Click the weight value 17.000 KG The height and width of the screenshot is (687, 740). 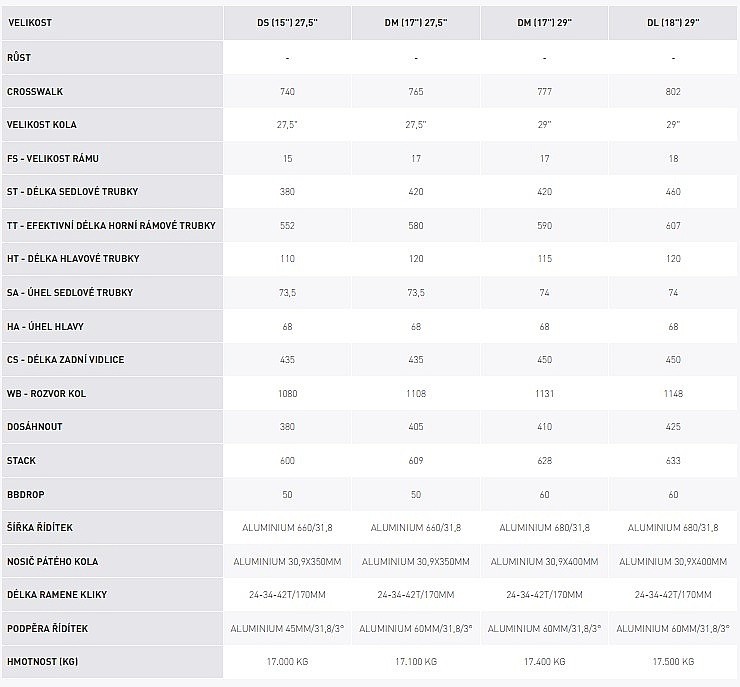click(x=287, y=662)
